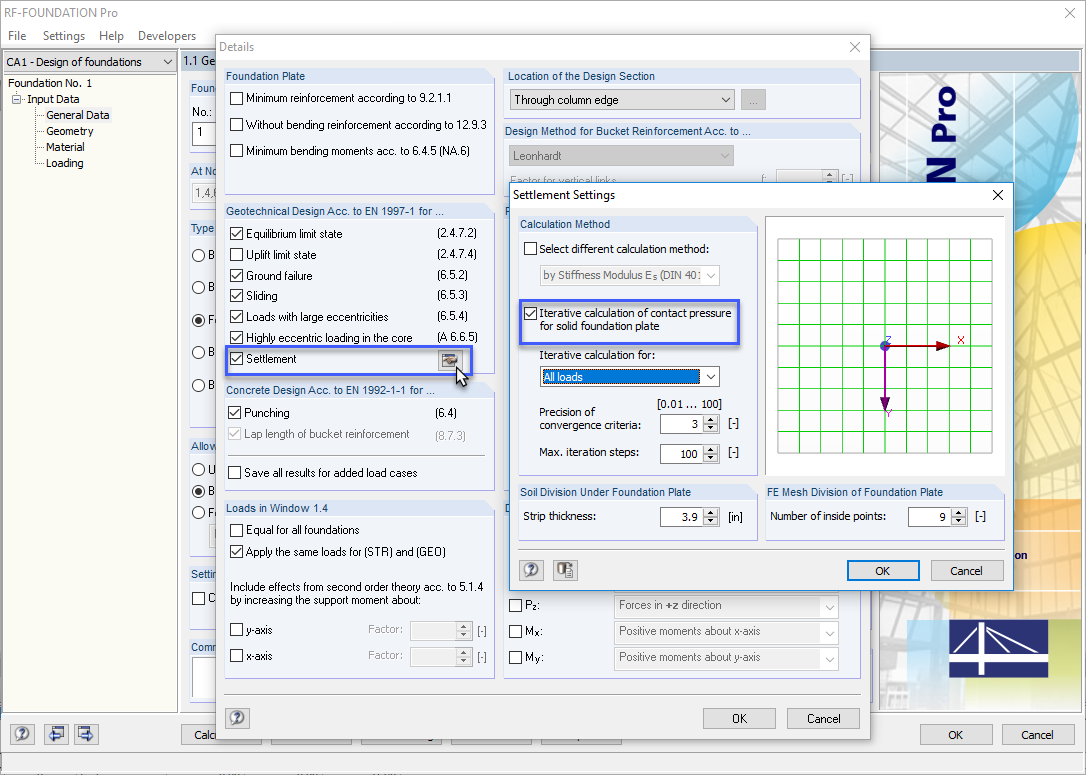Screen dimensions: 1086x775
Task: Open the Settings menu
Action: point(63,35)
